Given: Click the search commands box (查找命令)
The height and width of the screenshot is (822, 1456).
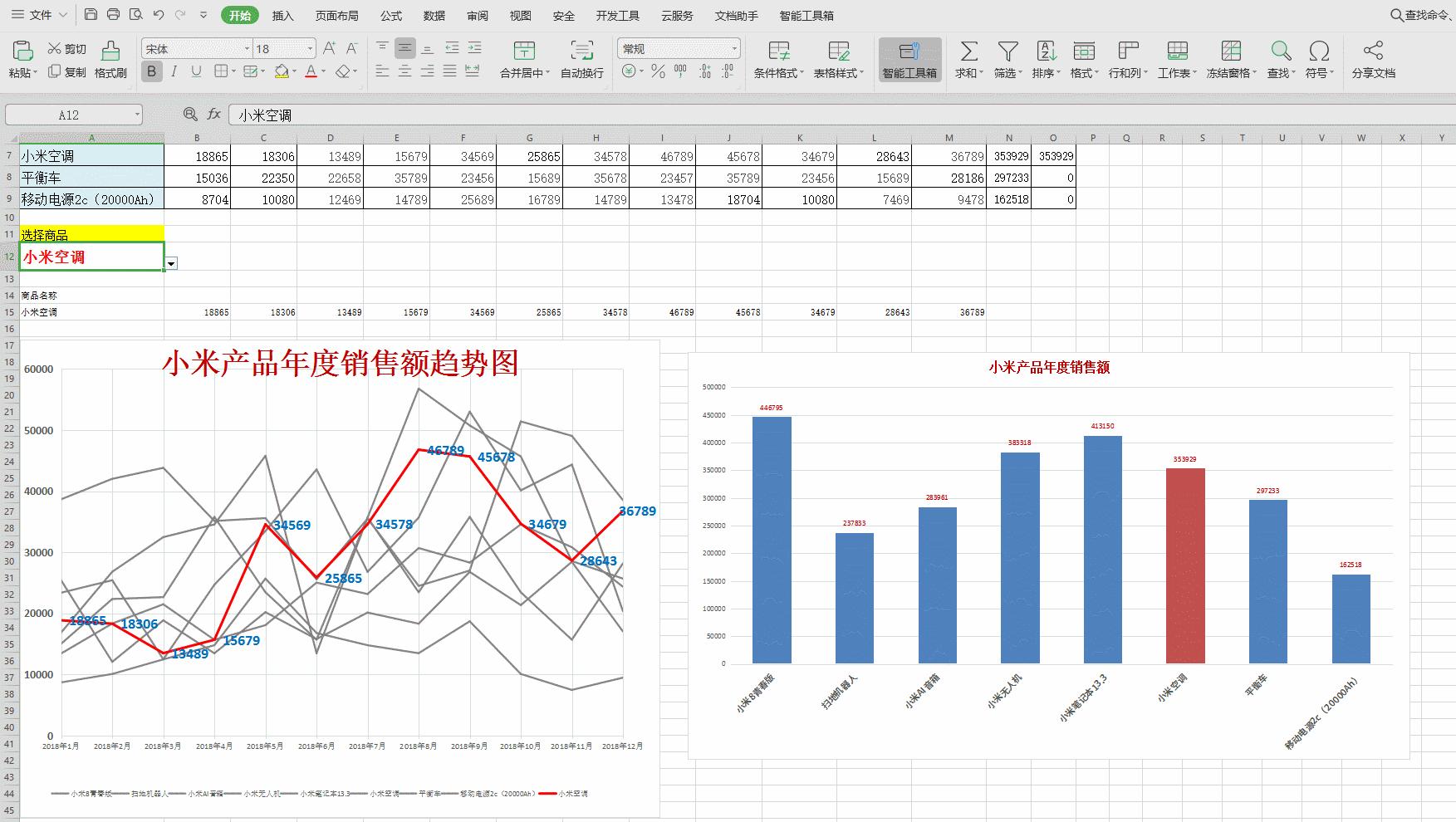Looking at the screenshot, I should pyautogui.click(x=1422, y=15).
